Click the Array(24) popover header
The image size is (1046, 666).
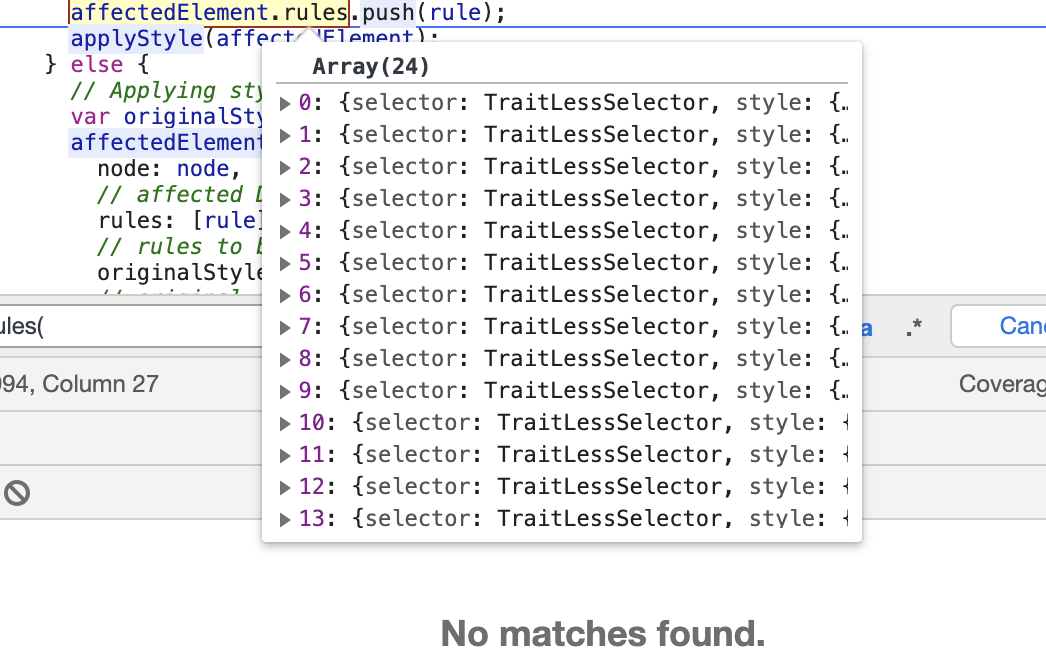pyautogui.click(x=370, y=66)
